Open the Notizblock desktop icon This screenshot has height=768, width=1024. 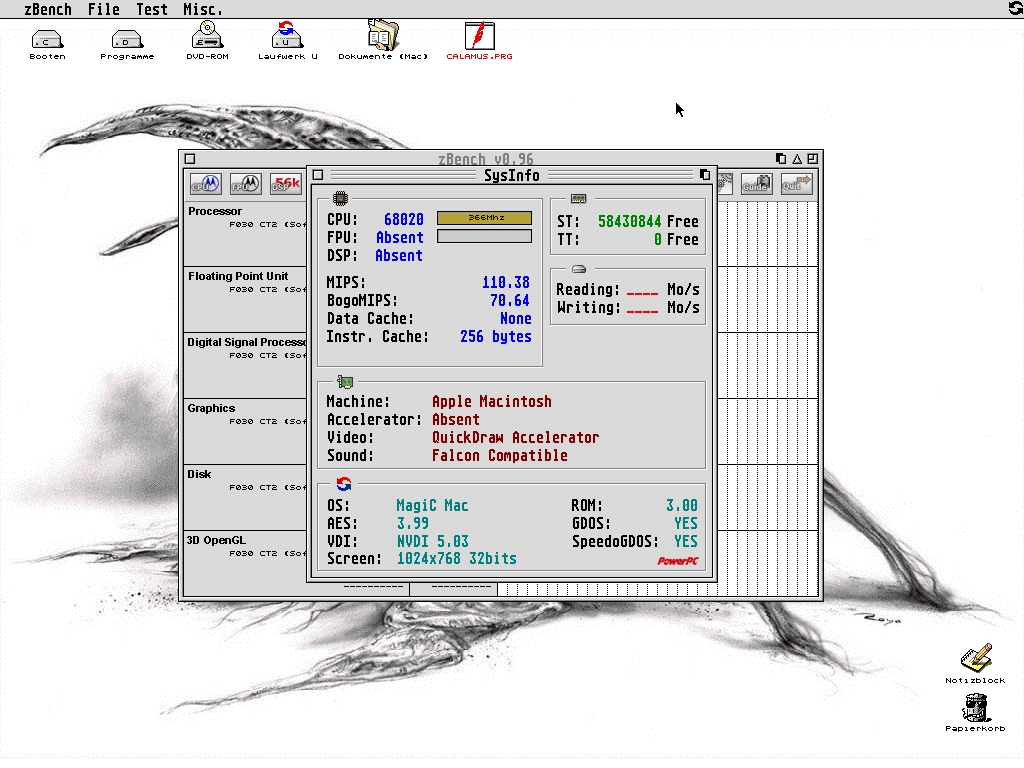975,659
